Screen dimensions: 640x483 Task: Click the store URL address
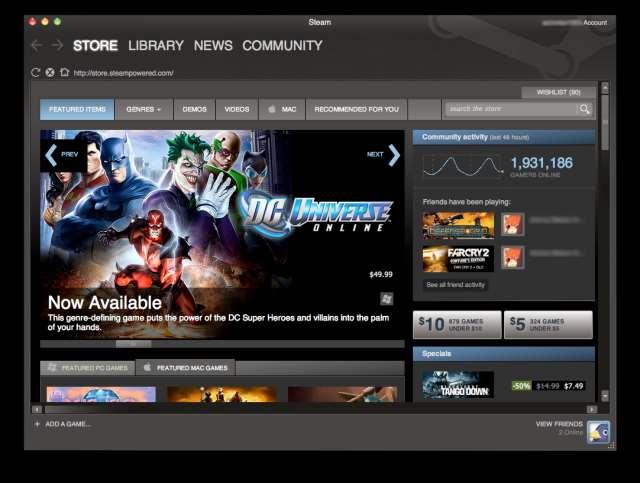point(124,73)
